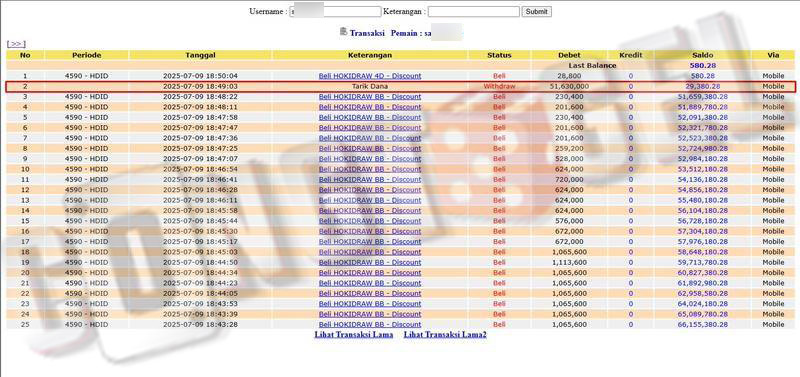The width and height of the screenshot is (800, 377).
Task: Select the highlighted Tarik Dana withdraw row
Action: coord(401,86)
